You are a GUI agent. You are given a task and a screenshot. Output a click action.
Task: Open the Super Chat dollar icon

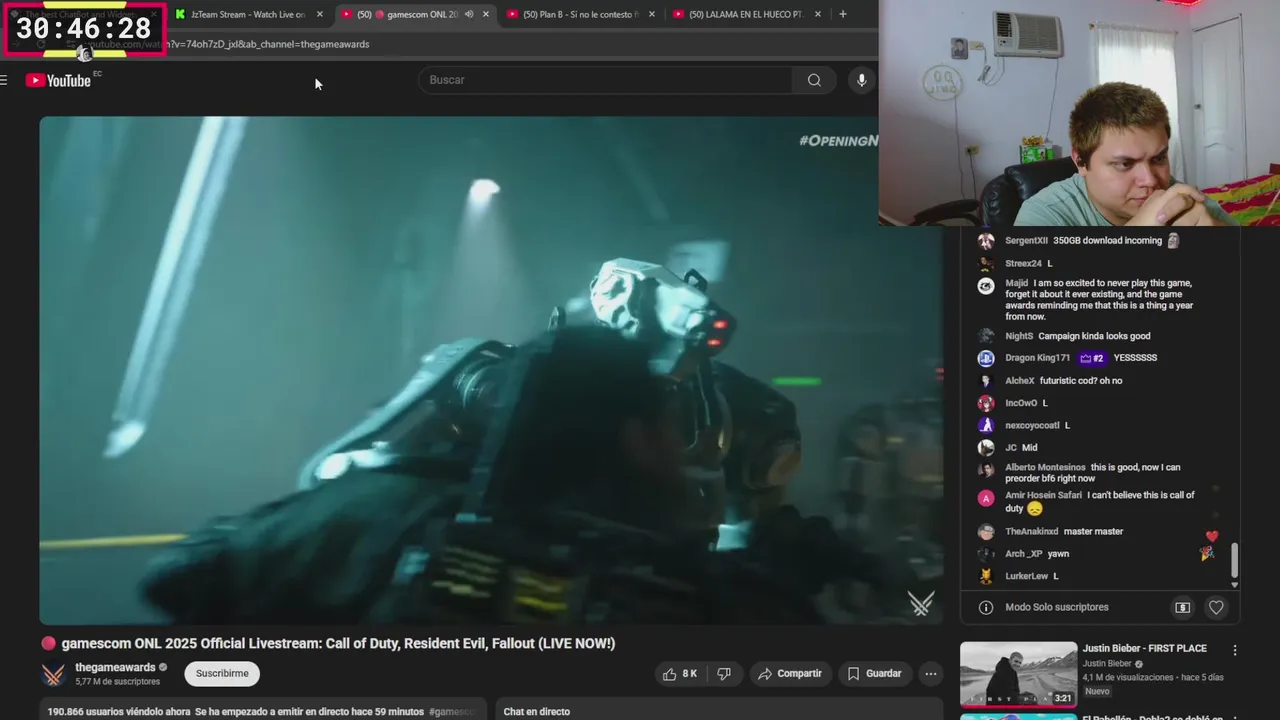[x=1182, y=607]
